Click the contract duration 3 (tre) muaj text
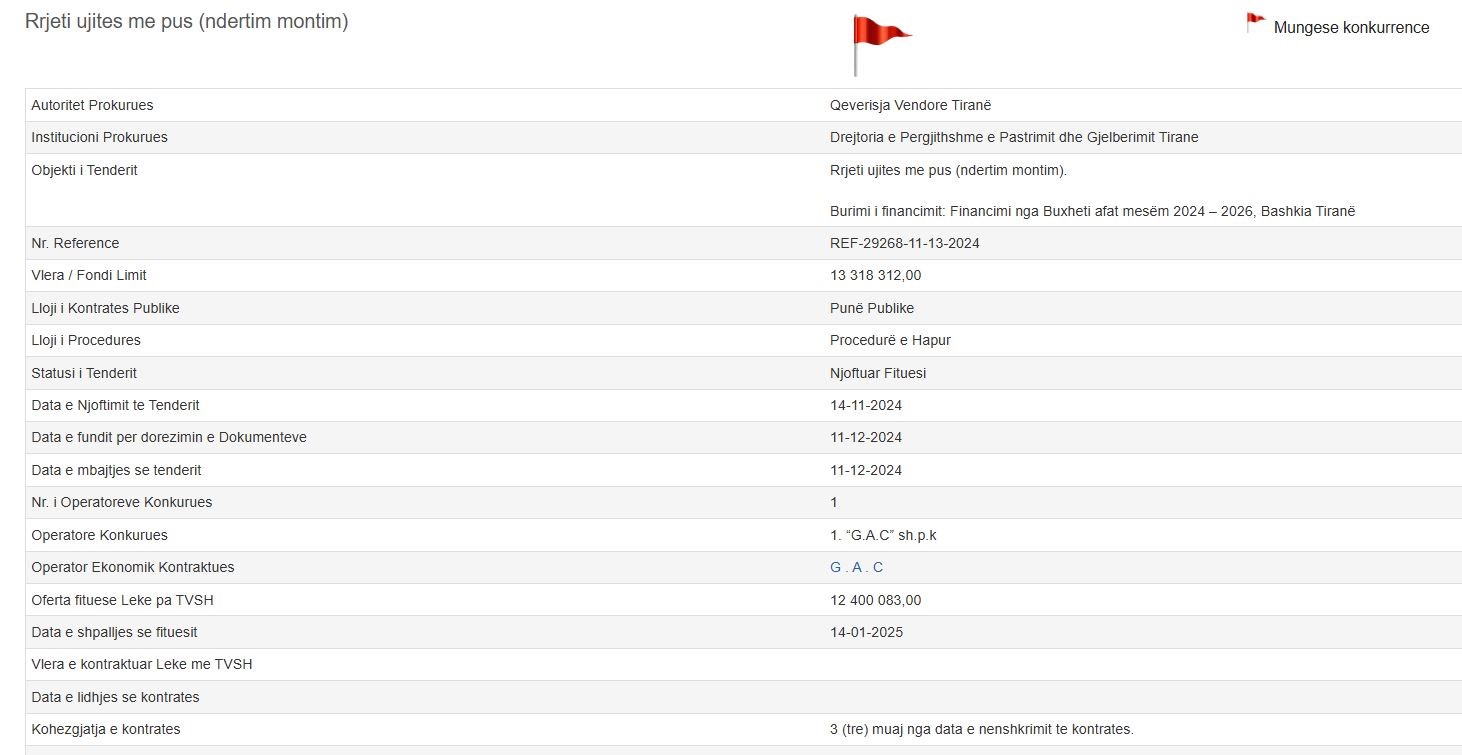The width and height of the screenshot is (1462, 755). (x=981, y=729)
